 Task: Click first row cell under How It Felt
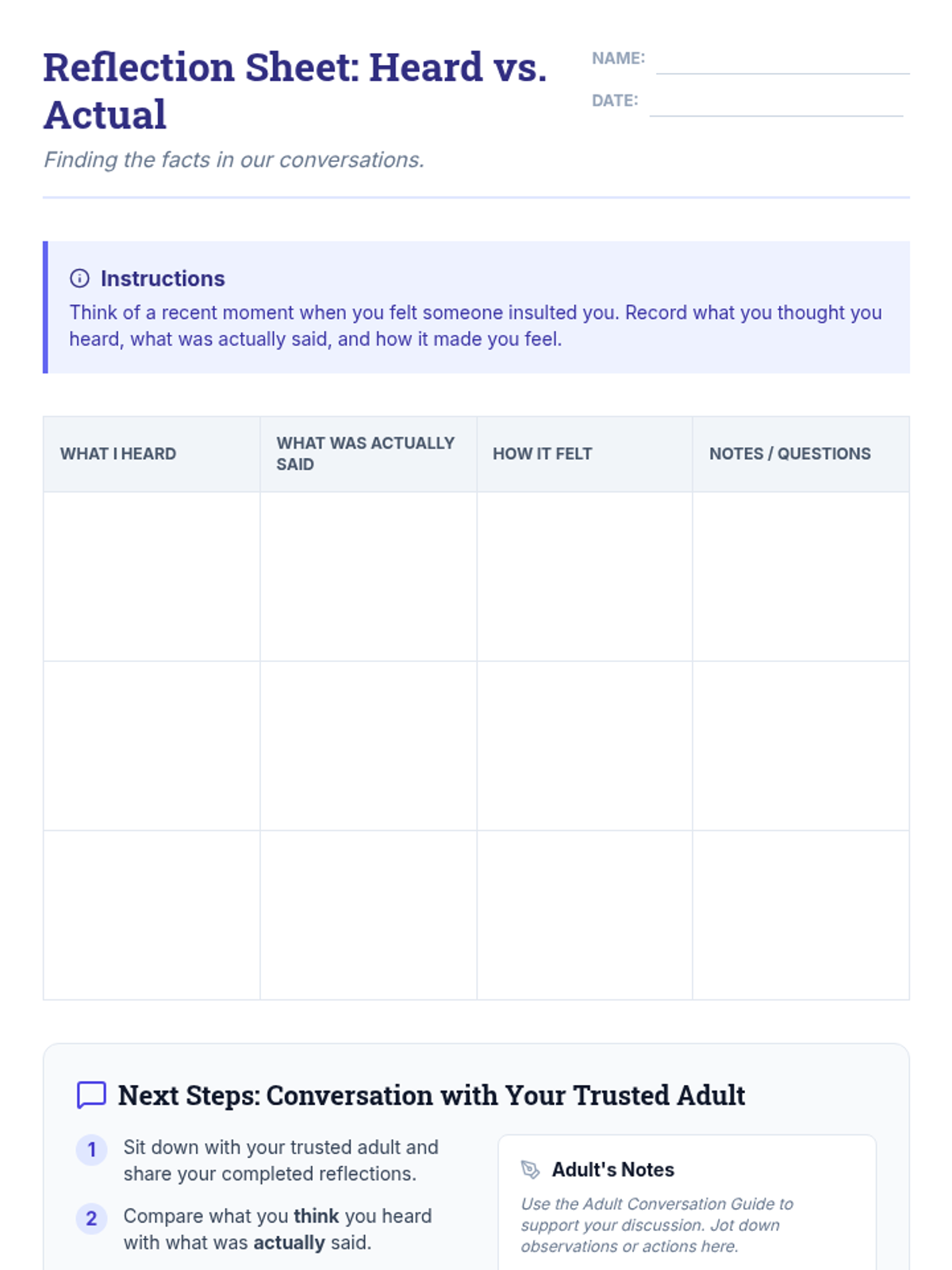click(585, 576)
